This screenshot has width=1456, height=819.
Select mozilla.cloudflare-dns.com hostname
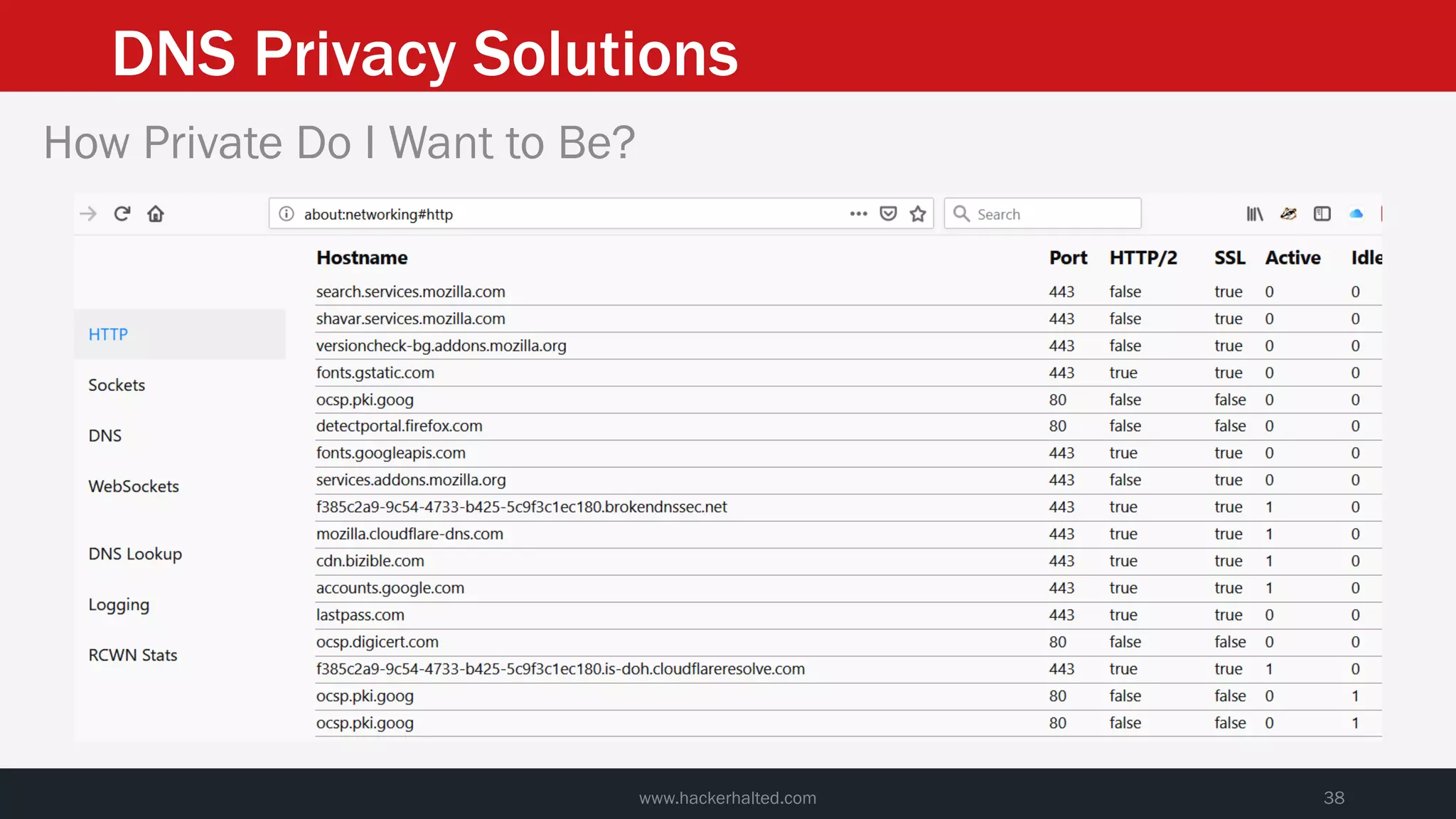point(409,534)
